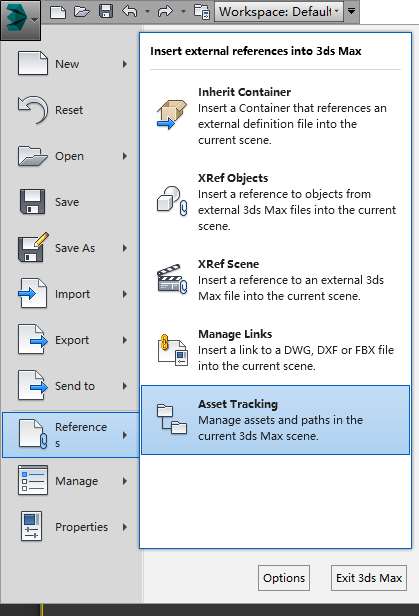Click the Project Folder toolbar icon
Screen dimensions: 419x616
202,12
